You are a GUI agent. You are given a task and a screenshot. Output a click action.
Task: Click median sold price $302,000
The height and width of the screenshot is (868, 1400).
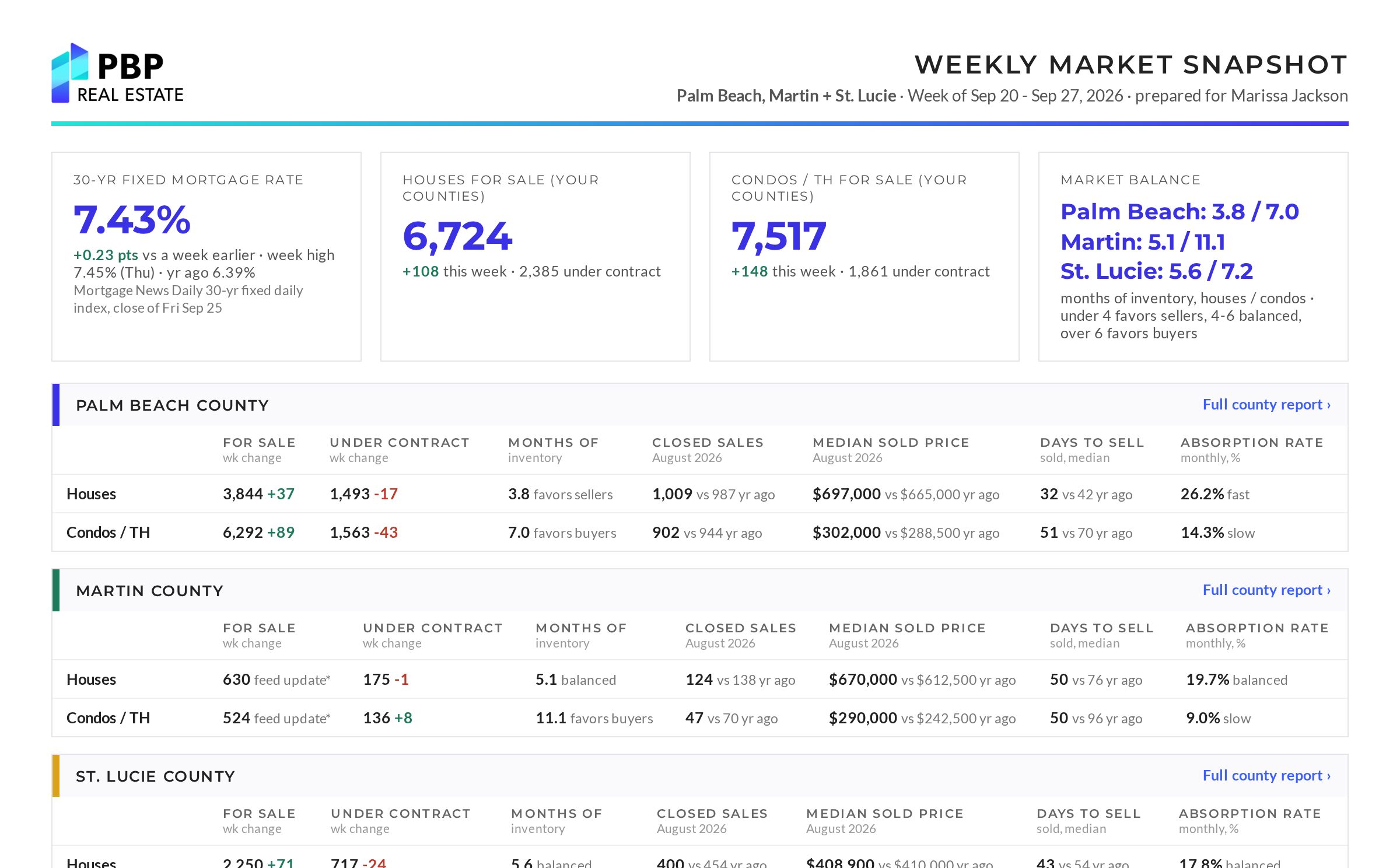click(x=846, y=533)
